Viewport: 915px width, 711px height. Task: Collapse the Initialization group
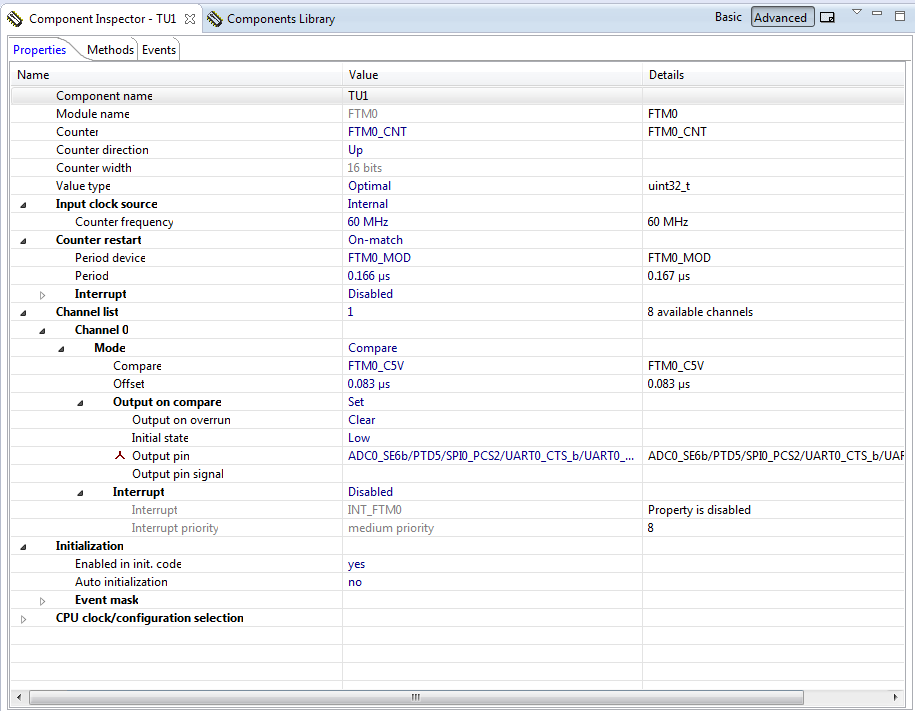click(x=23, y=547)
